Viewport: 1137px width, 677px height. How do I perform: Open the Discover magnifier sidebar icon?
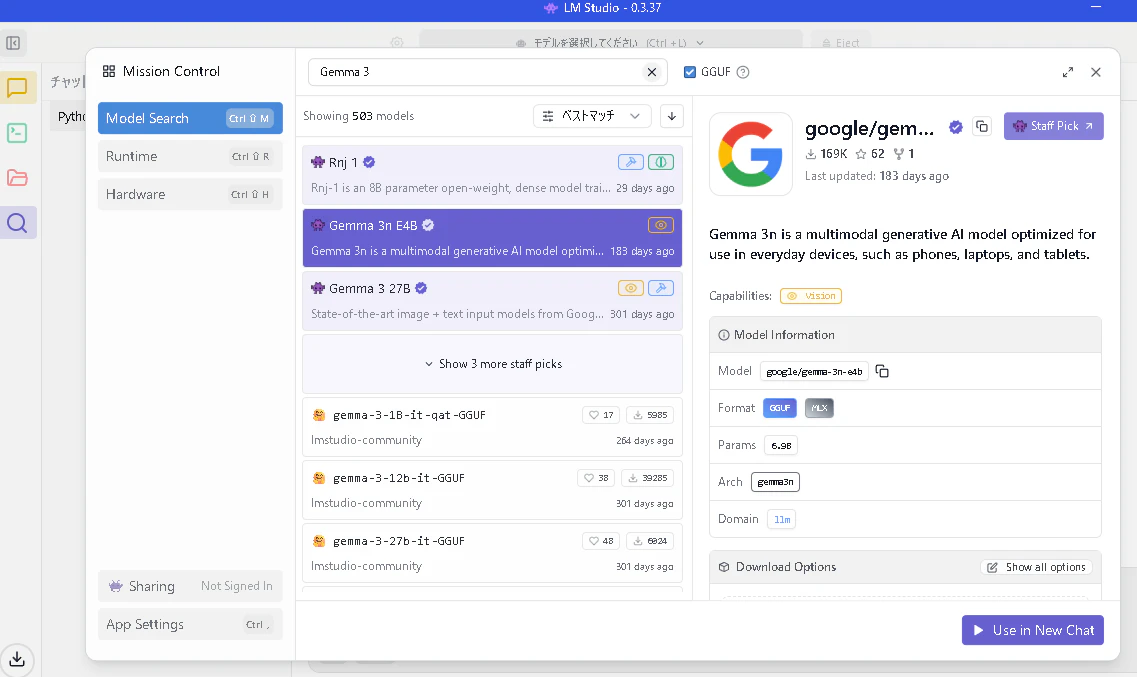[17, 223]
